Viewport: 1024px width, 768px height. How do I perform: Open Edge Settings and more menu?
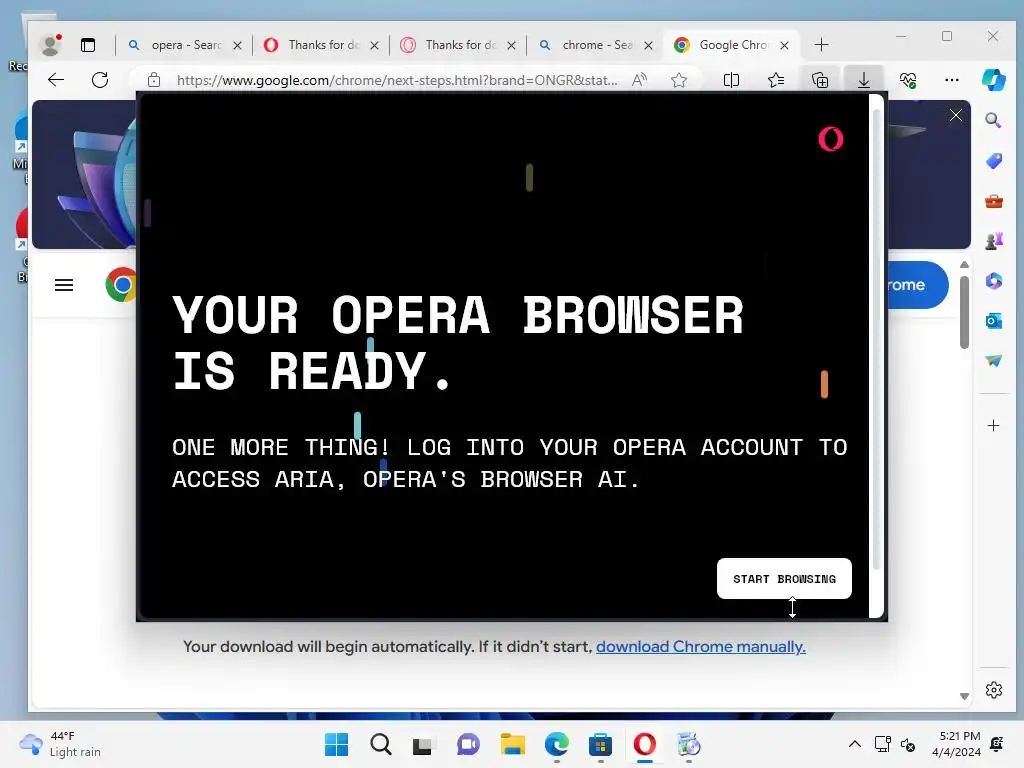[x=952, y=80]
